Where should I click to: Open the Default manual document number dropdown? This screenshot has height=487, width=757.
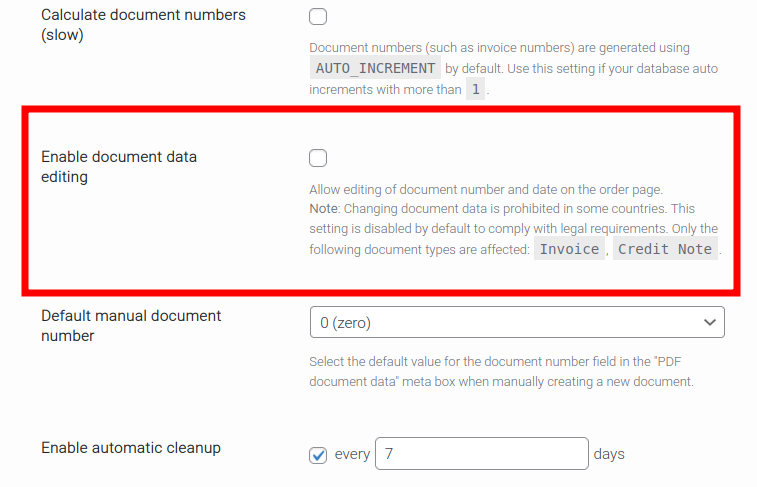[x=516, y=322]
